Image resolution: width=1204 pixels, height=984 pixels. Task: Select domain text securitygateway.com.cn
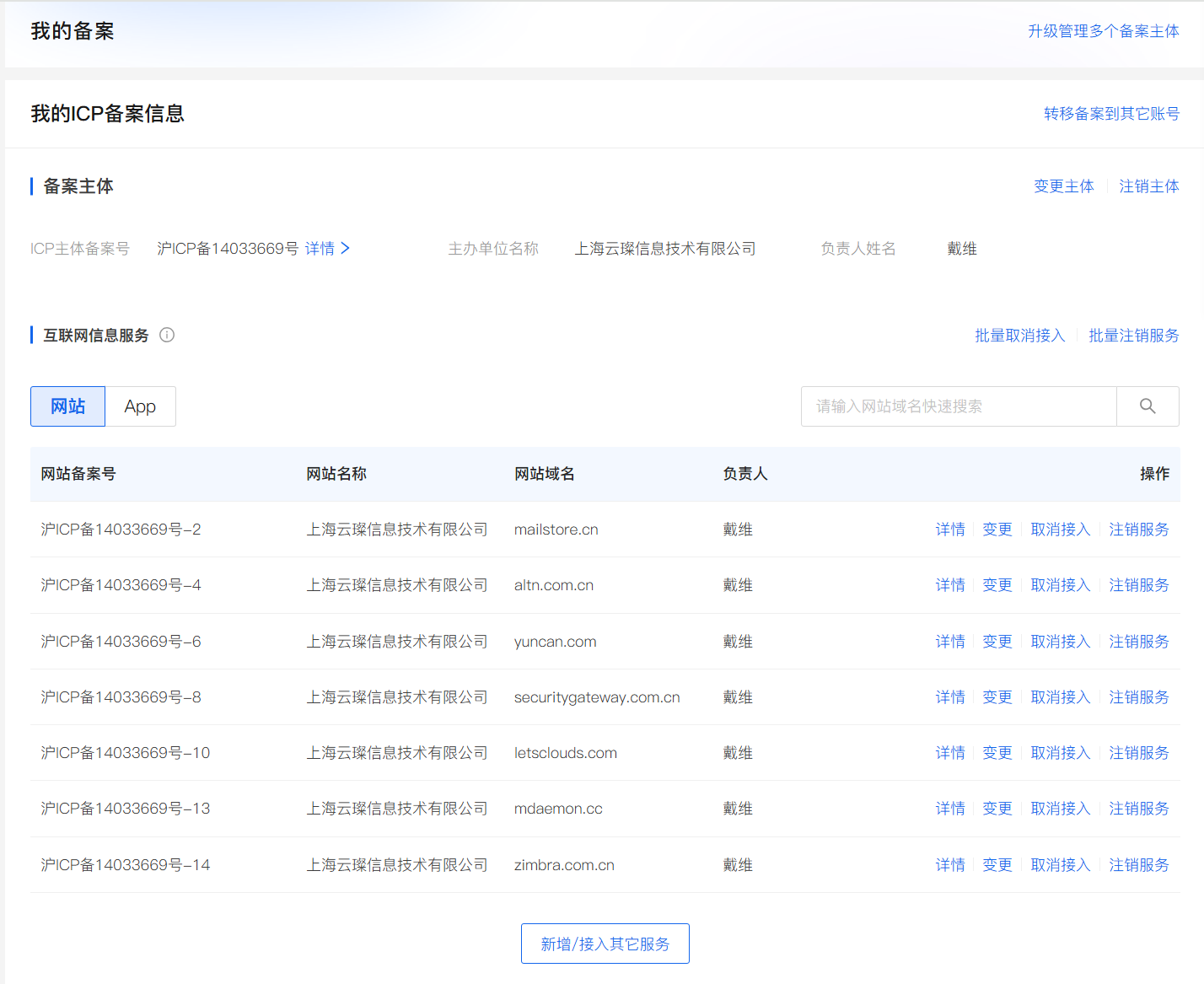[x=597, y=697]
